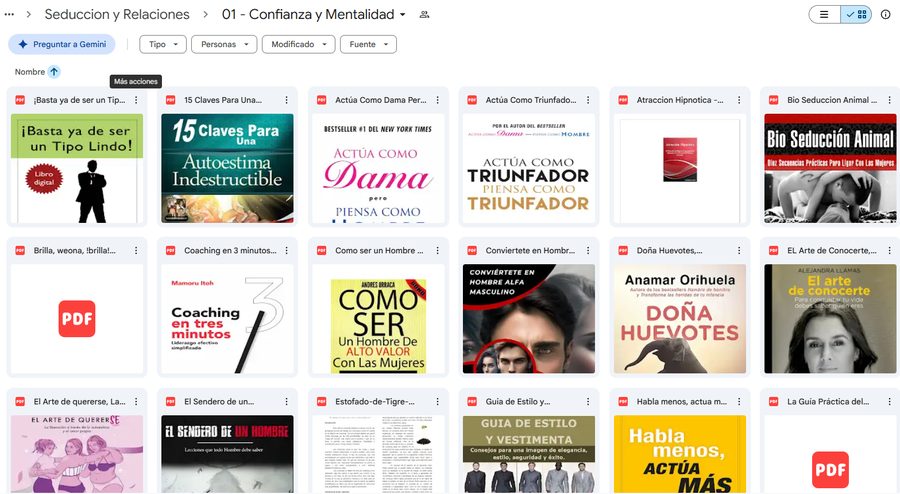Switch to list layout view
Screen dimensions: 900x494
824,15
